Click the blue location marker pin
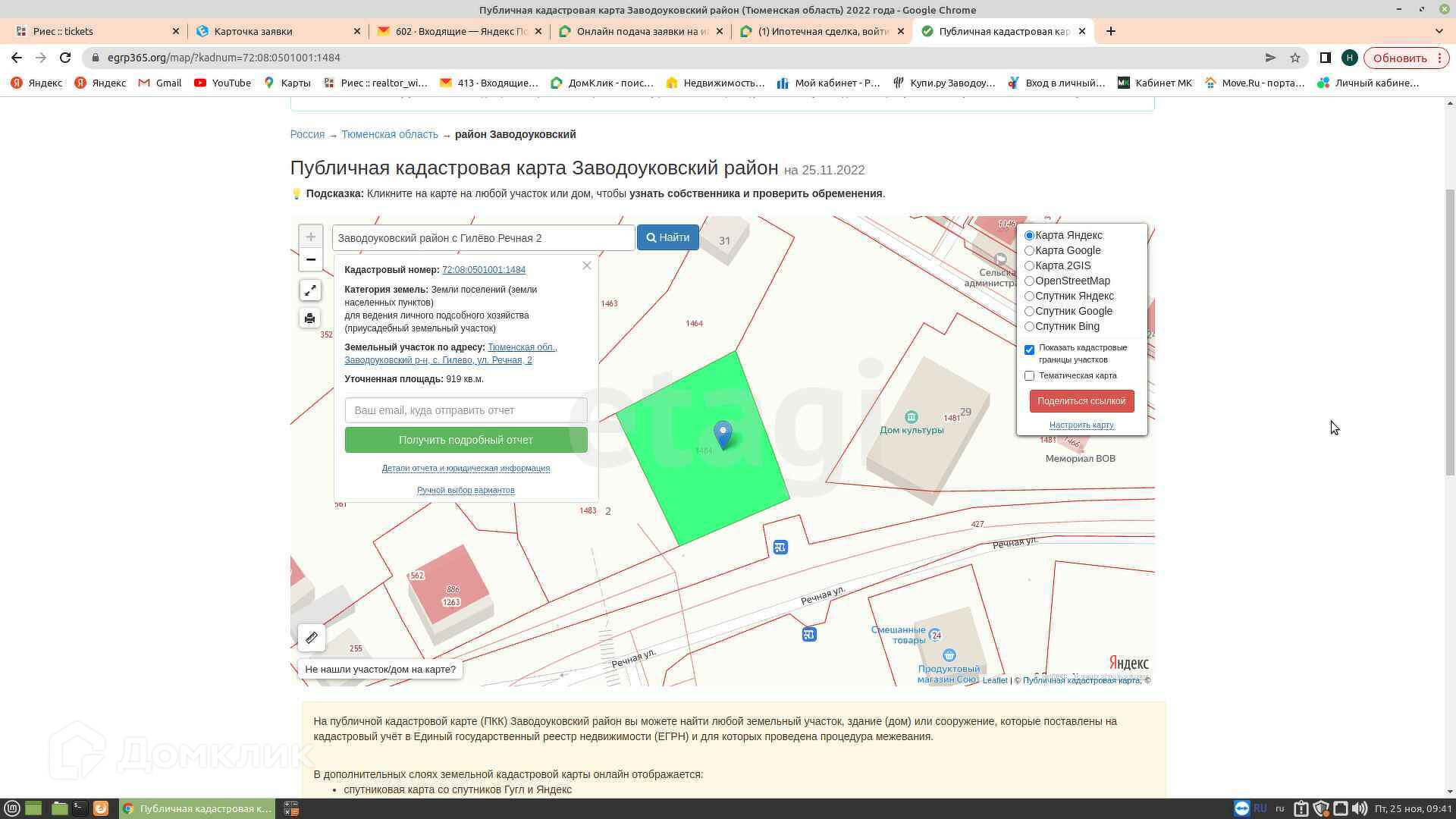The width and height of the screenshot is (1456, 819). pyautogui.click(x=723, y=434)
